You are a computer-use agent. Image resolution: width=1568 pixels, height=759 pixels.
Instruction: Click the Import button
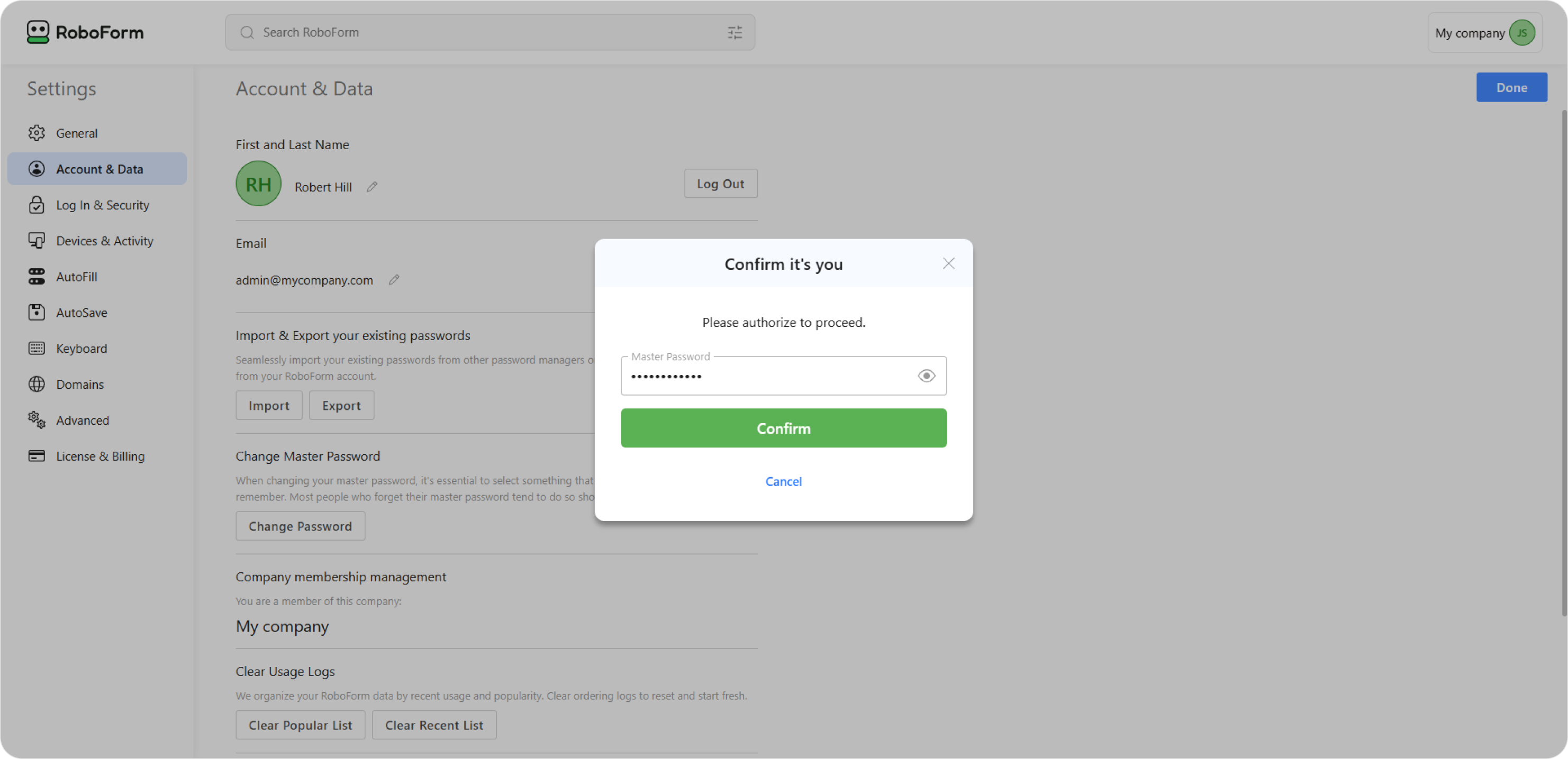click(268, 405)
